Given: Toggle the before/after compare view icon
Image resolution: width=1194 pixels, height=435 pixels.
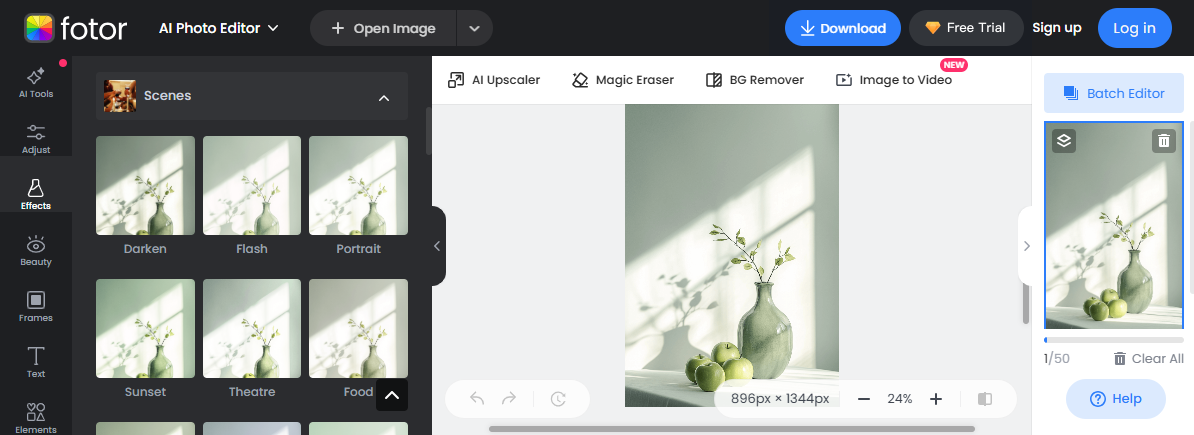Looking at the screenshot, I should point(985,399).
